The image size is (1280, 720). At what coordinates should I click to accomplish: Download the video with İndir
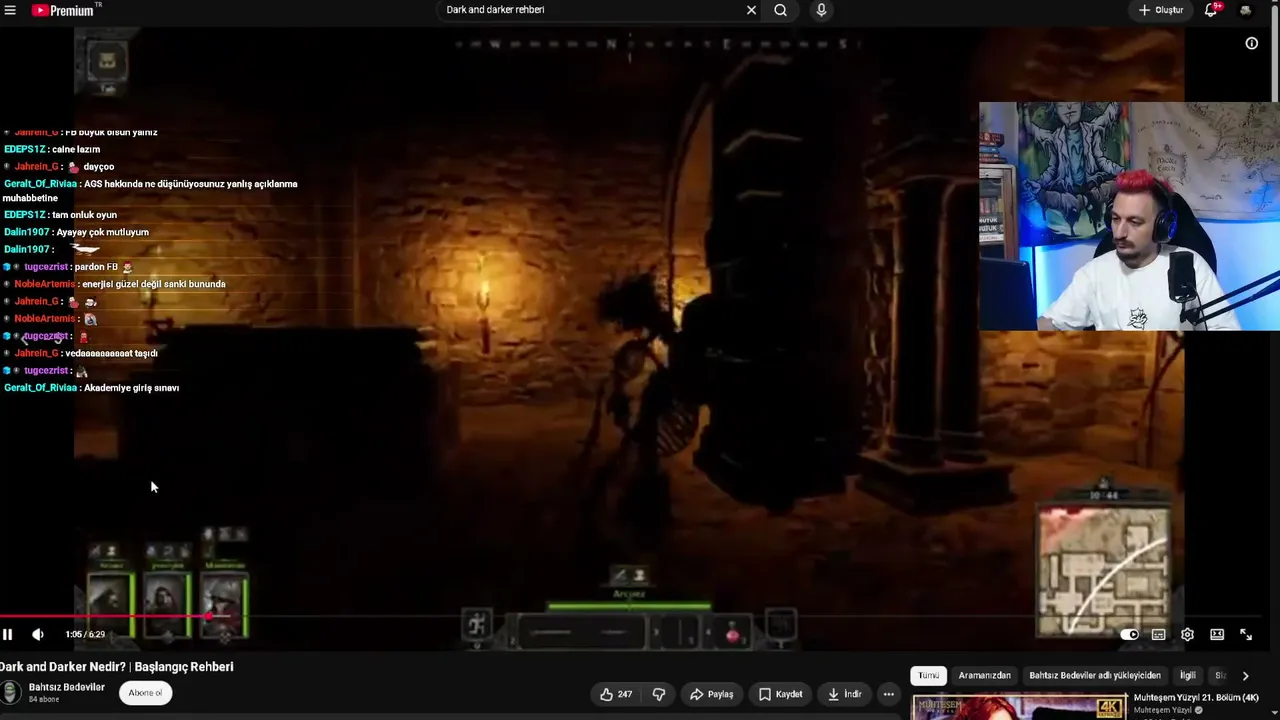click(x=844, y=694)
